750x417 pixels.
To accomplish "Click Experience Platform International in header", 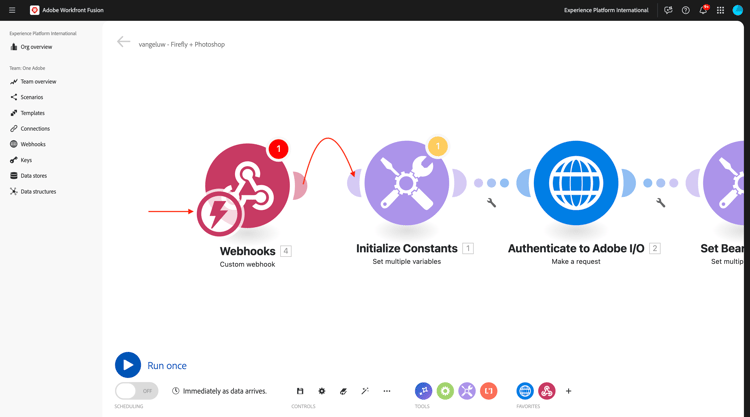I will click(606, 10).
